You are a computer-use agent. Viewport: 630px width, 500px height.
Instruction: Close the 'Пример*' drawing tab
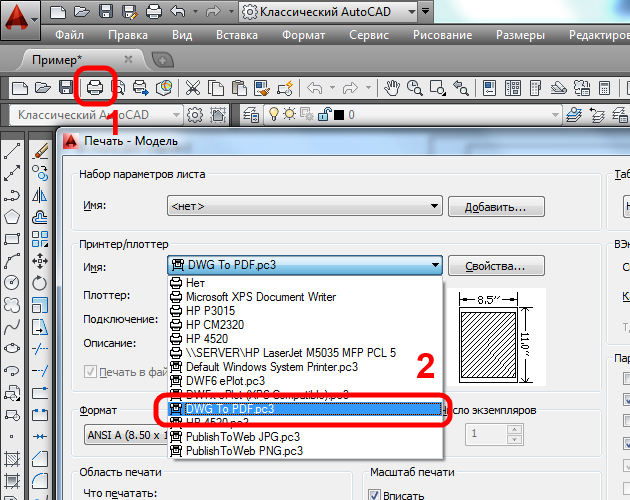128,59
